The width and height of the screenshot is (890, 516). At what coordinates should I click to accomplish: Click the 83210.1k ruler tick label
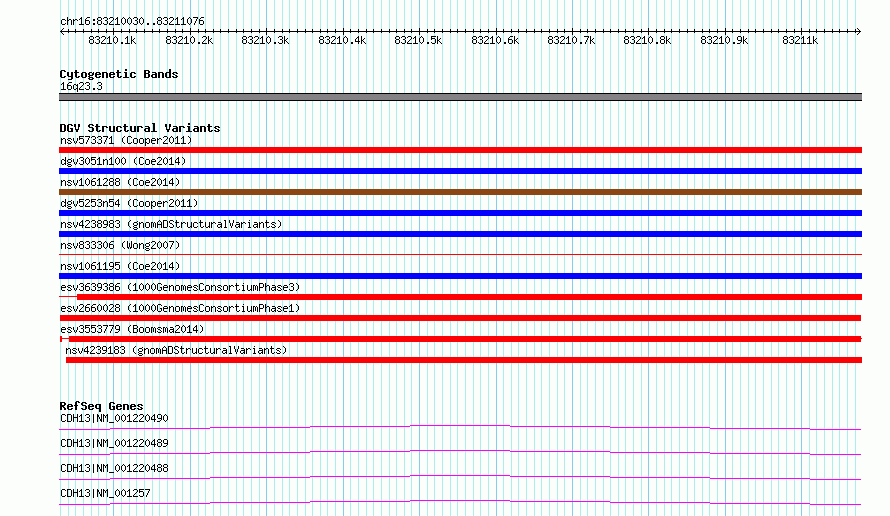pos(112,40)
